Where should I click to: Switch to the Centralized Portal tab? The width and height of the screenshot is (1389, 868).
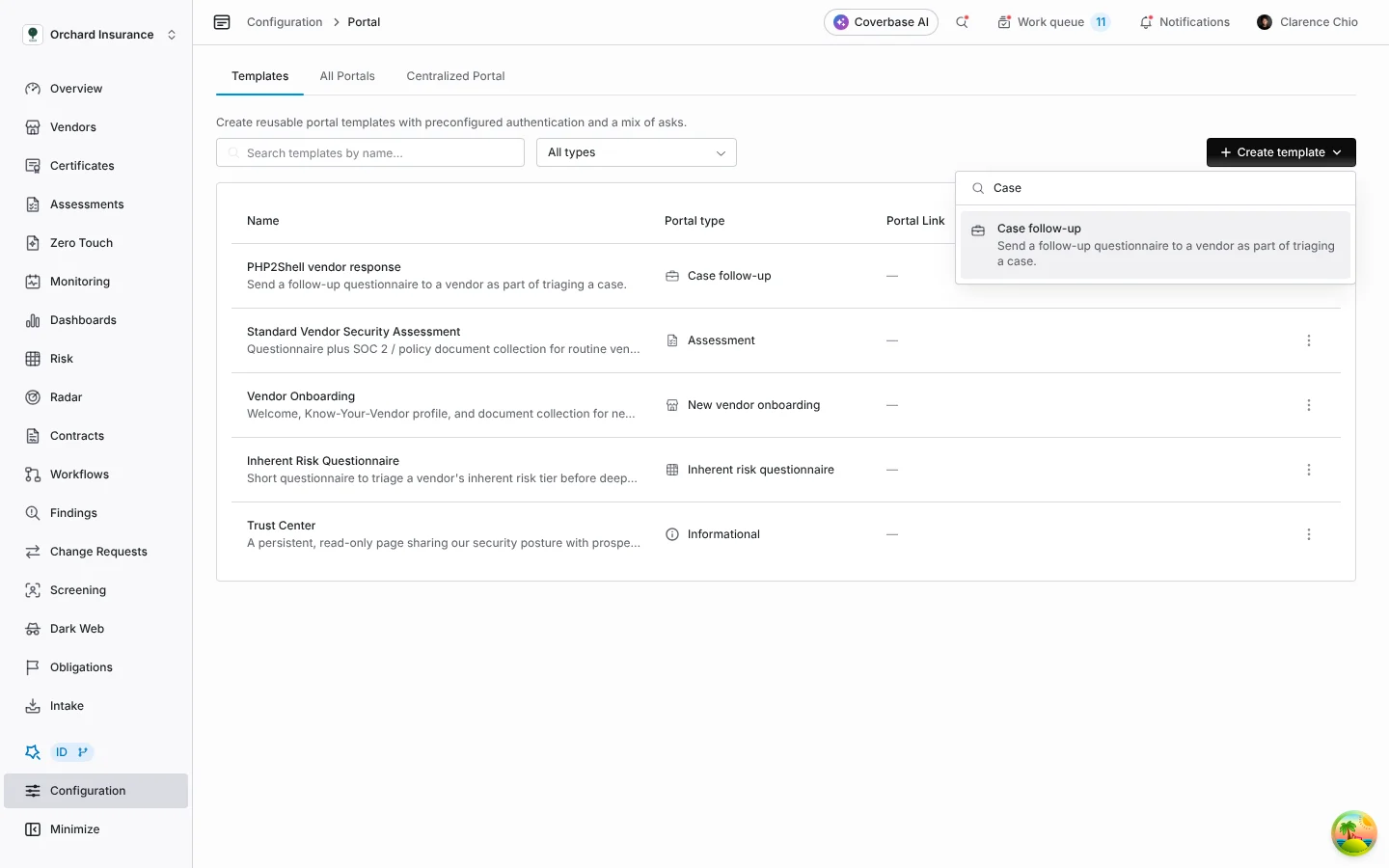(x=455, y=76)
